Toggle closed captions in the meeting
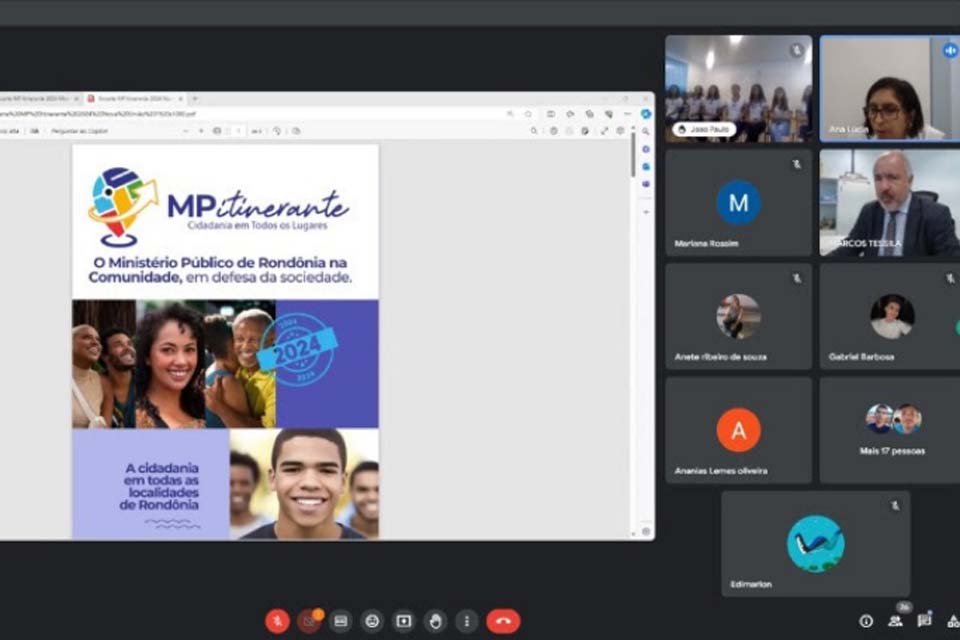The image size is (960, 640). (340, 621)
